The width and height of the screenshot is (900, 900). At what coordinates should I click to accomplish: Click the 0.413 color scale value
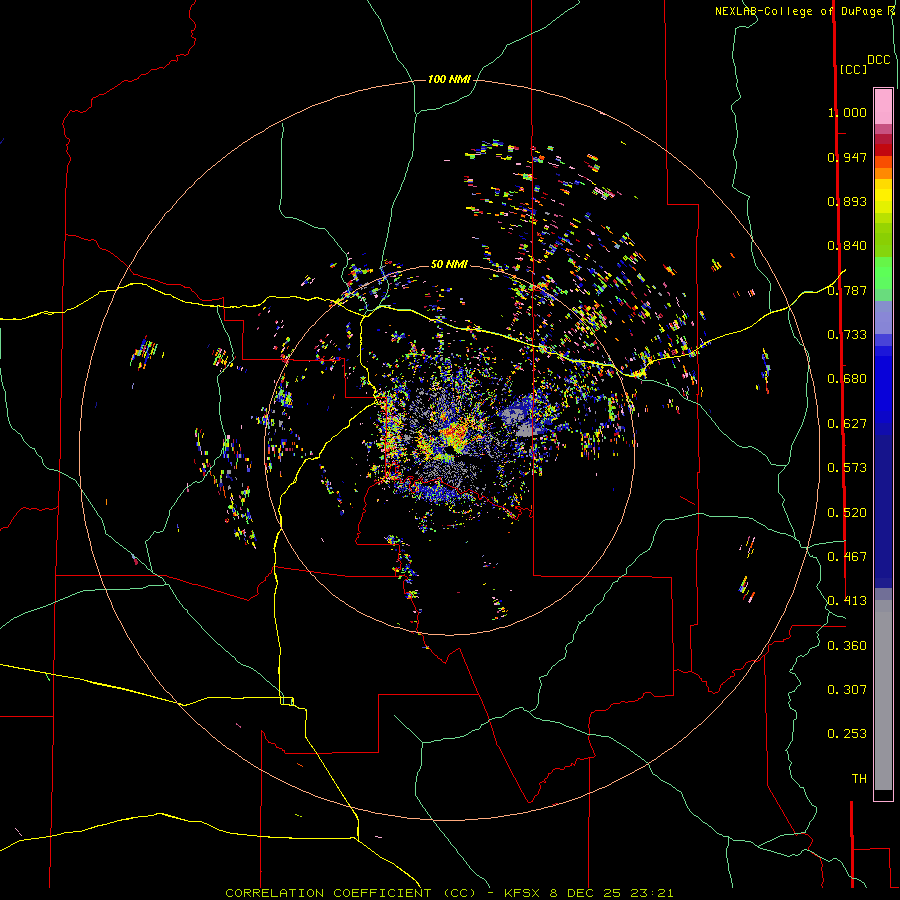(x=847, y=601)
